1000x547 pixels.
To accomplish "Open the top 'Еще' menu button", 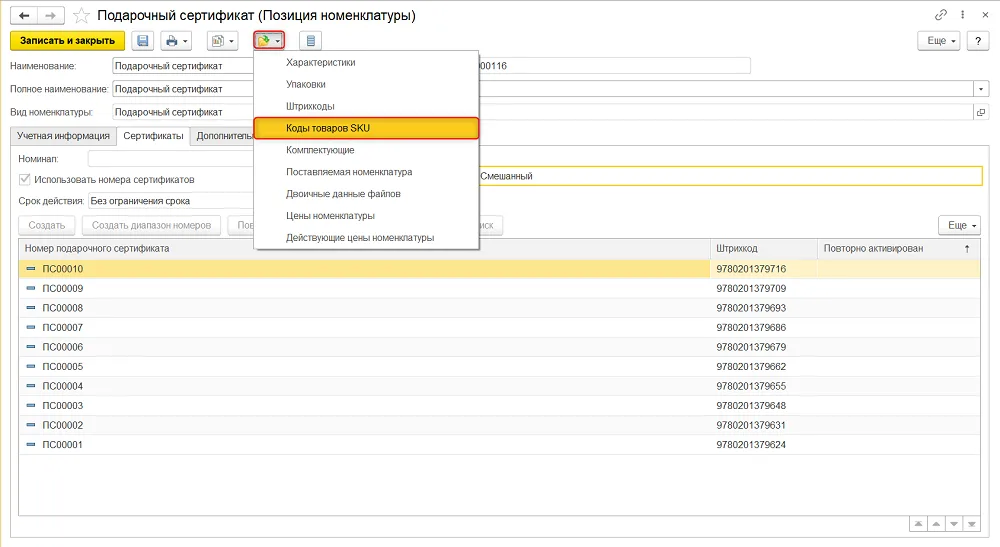I will [939, 41].
